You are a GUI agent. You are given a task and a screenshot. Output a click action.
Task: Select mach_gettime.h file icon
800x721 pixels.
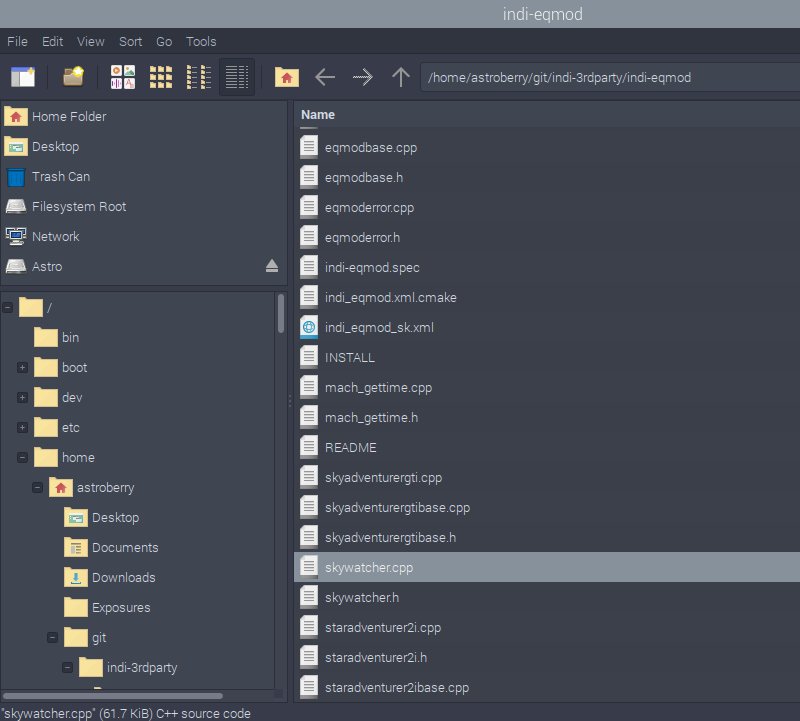click(309, 417)
